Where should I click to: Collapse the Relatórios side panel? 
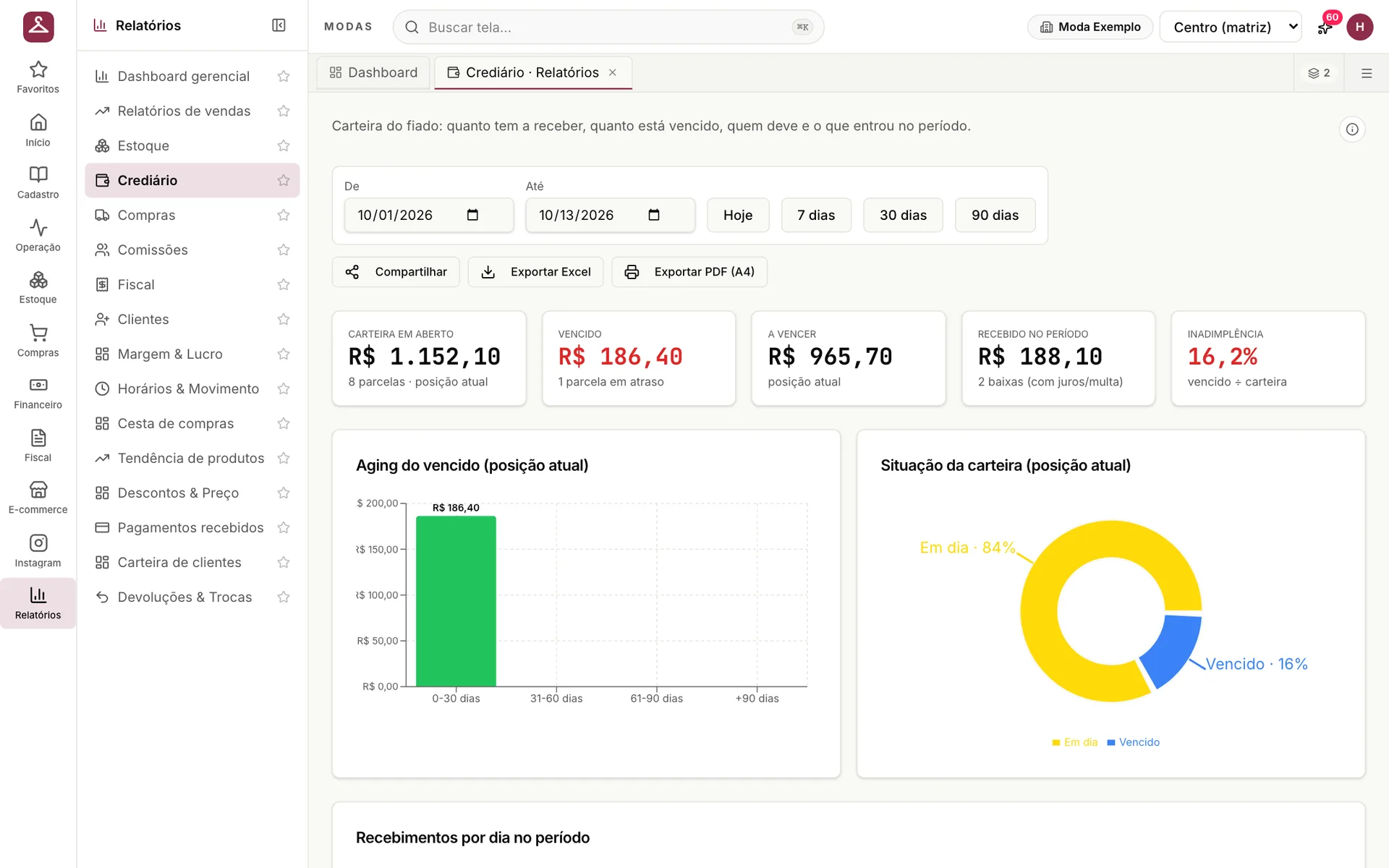coord(279,25)
